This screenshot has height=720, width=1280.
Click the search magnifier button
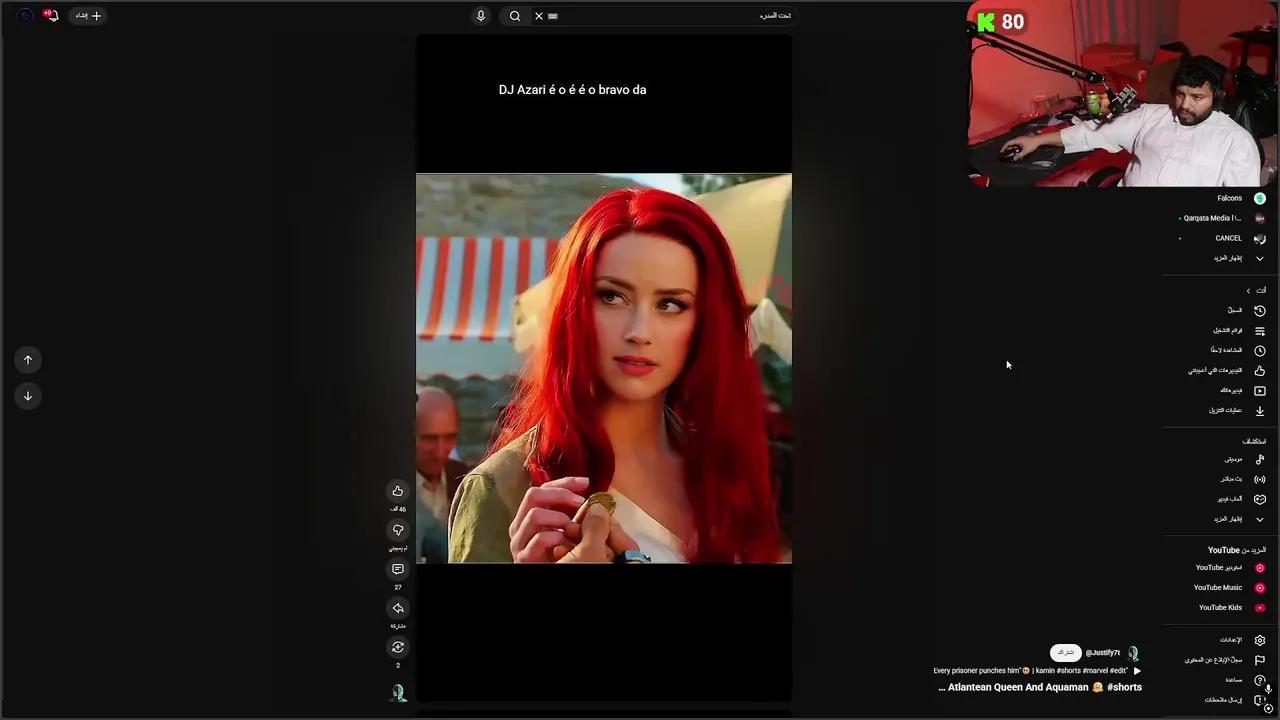pyautogui.click(x=515, y=16)
